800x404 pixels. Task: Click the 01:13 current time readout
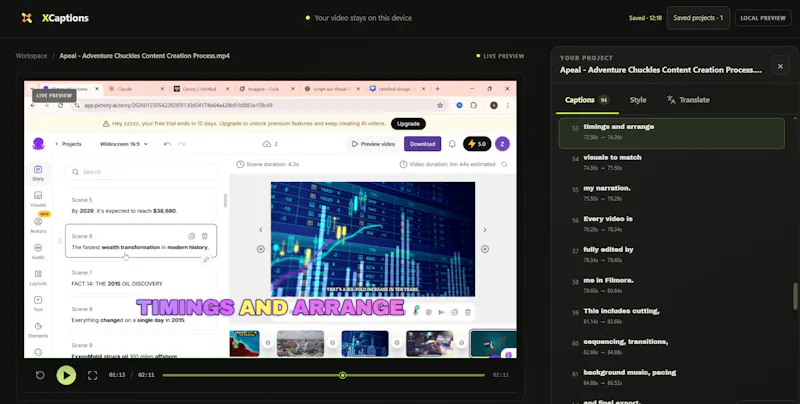click(117, 375)
